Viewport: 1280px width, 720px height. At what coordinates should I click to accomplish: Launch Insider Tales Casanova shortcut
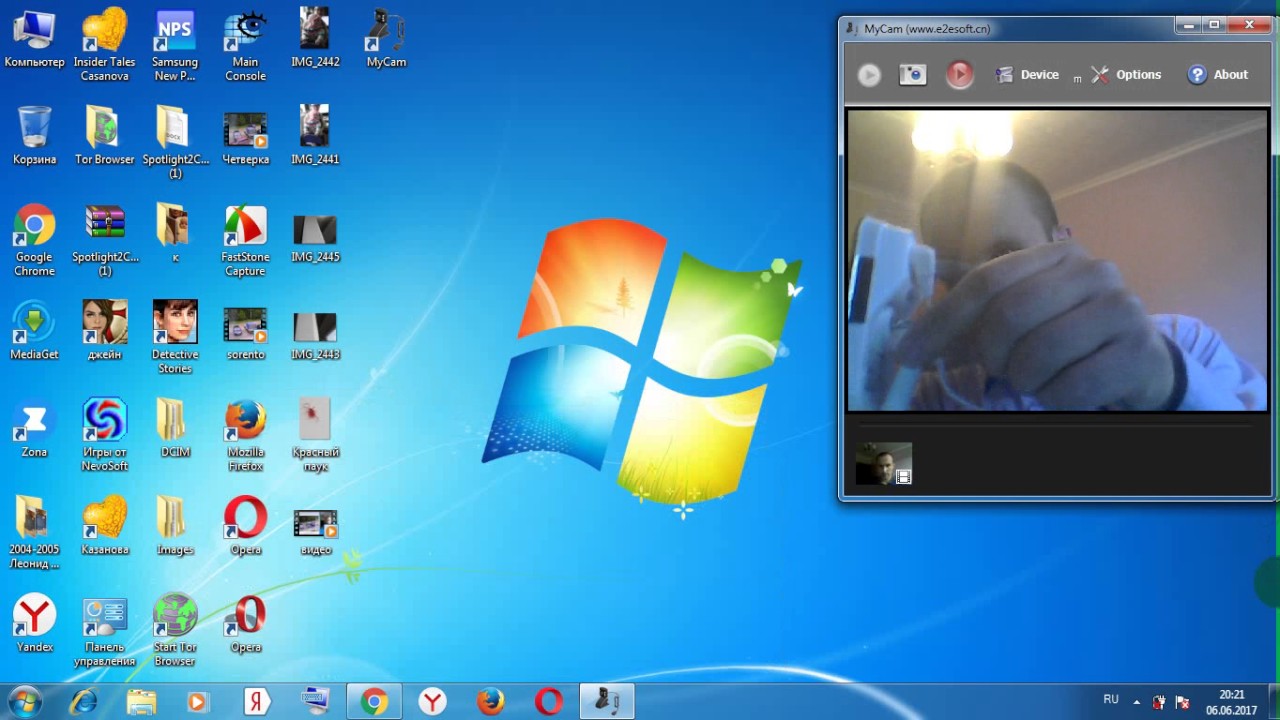pos(105,46)
